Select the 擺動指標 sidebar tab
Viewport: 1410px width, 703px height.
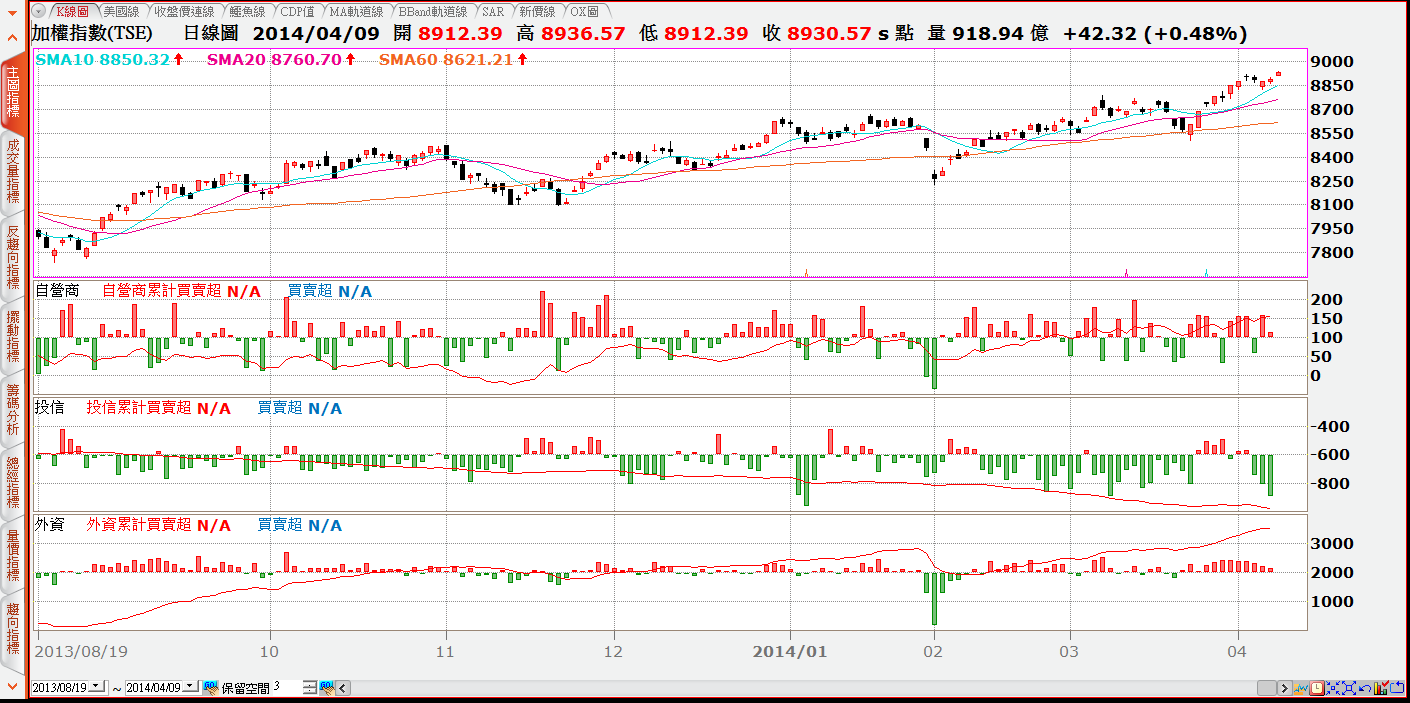tap(13, 335)
